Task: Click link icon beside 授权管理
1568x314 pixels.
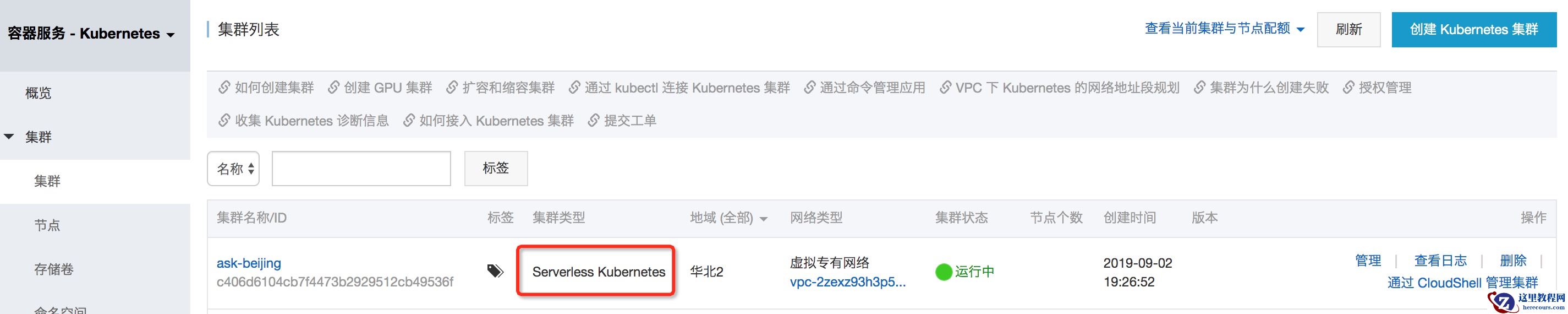Action: coord(1348,88)
